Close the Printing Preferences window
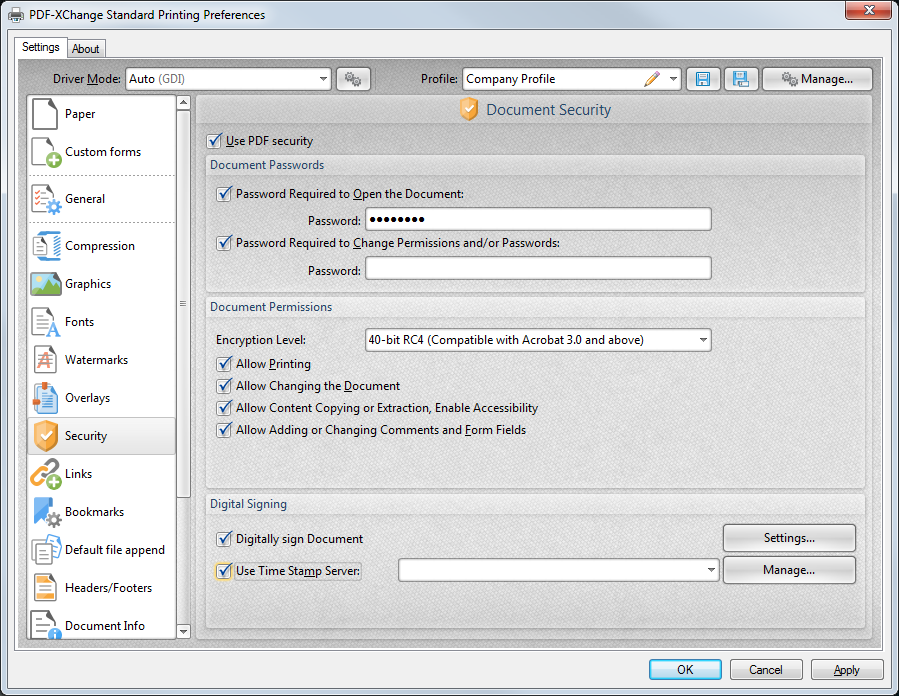The width and height of the screenshot is (899, 696). [869, 10]
